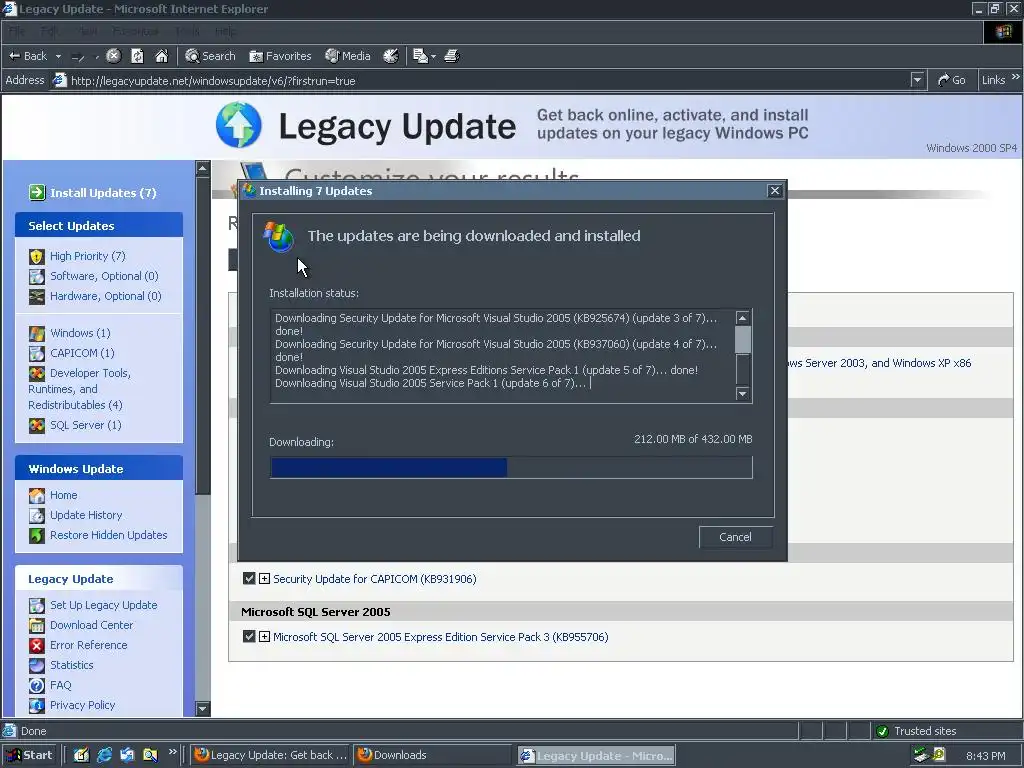The height and width of the screenshot is (768, 1024).
Task: Switch to Firefox Legacy Update: Get back taskbar item
Action: tap(271, 755)
